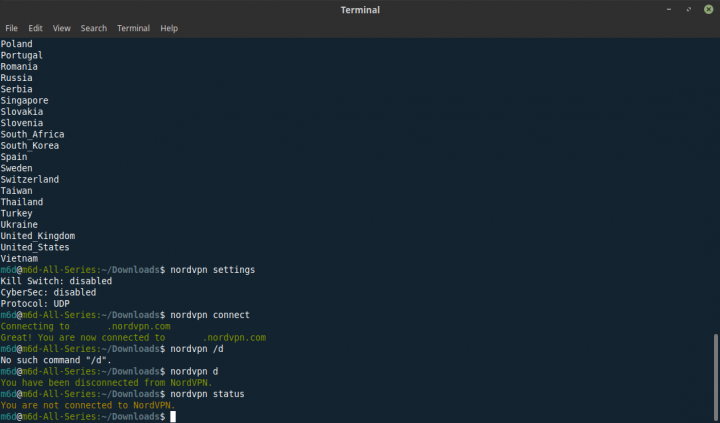Screen dimensions: 720x423
Task: Click the 'nordvpn /d' command text
Action: pos(197,349)
